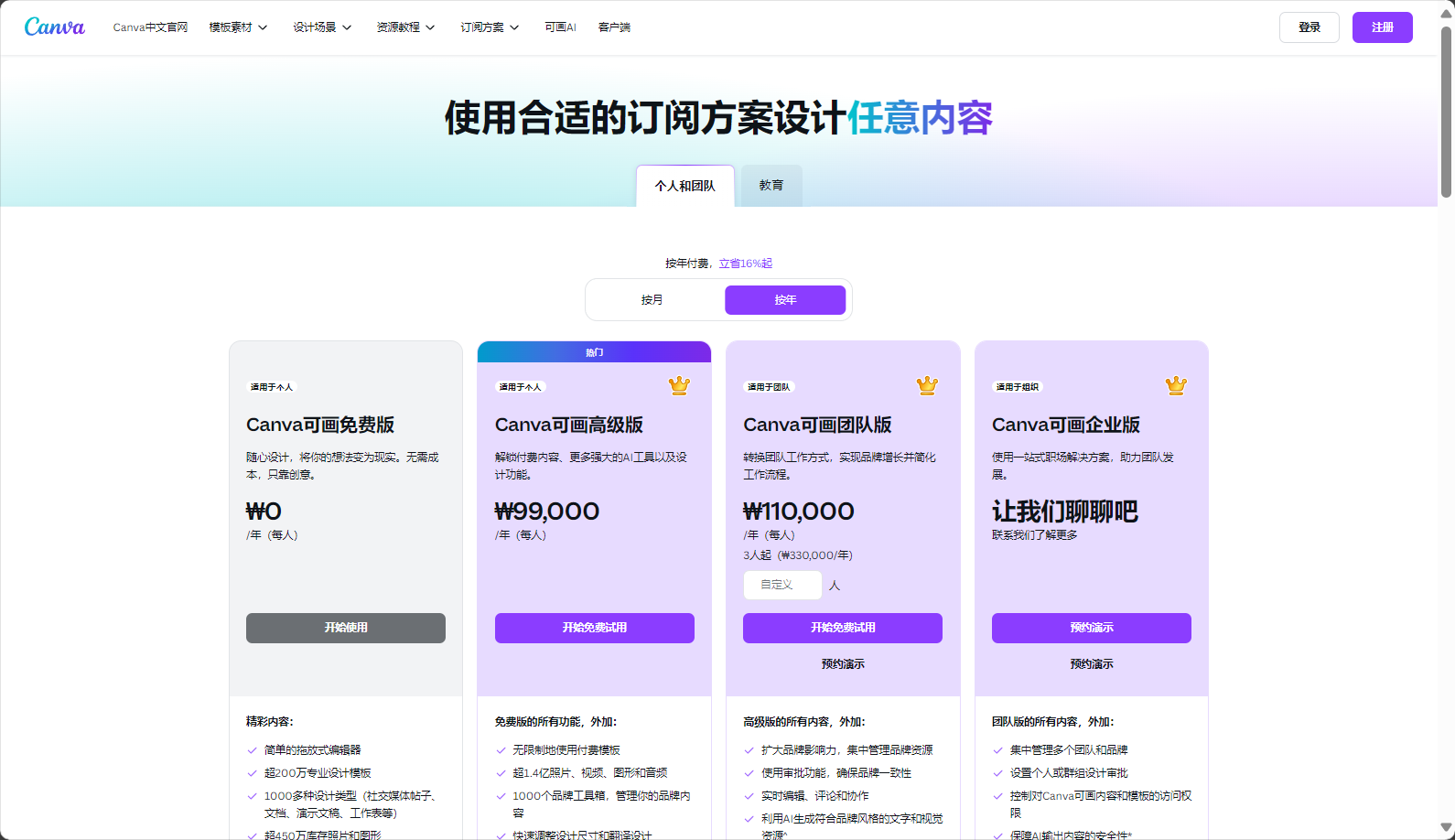
Task: Click 3人起 (₩330,000/年) text
Action: [798, 555]
